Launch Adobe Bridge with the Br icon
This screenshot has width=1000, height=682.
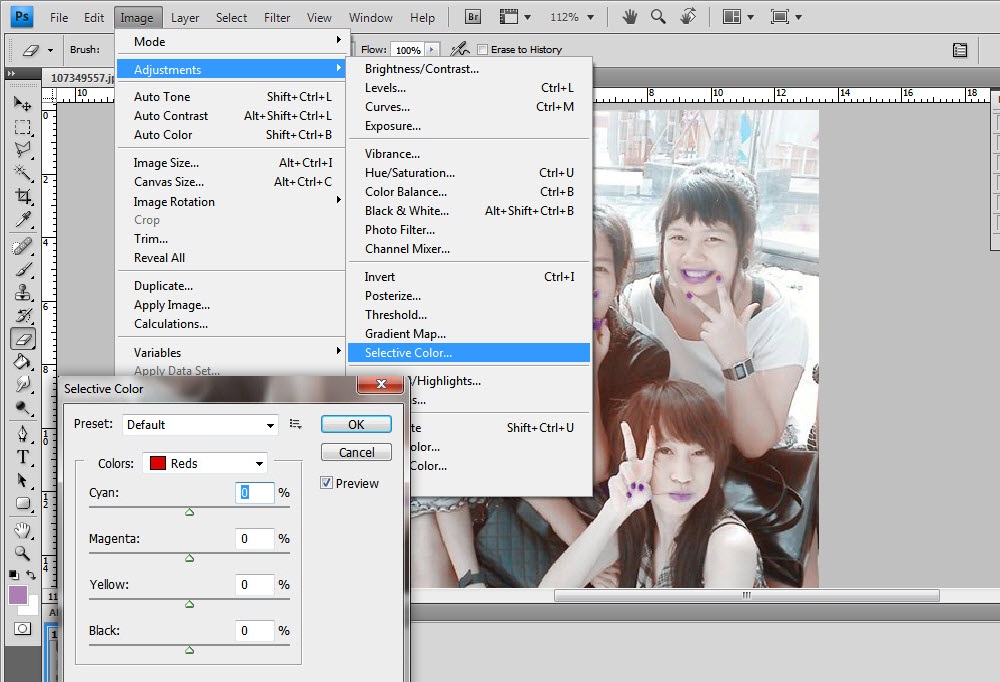[x=475, y=17]
